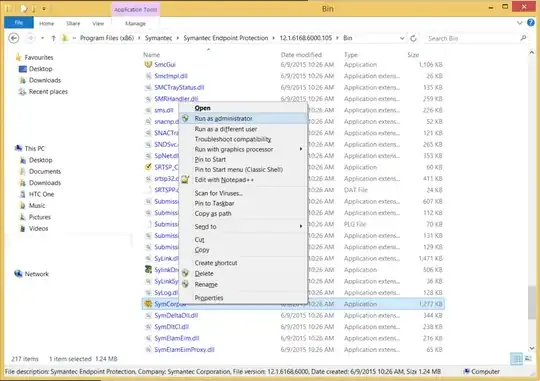This screenshot has width=540, height=381.
Task: Click the SmcGui application icon
Action: coord(148,64)
